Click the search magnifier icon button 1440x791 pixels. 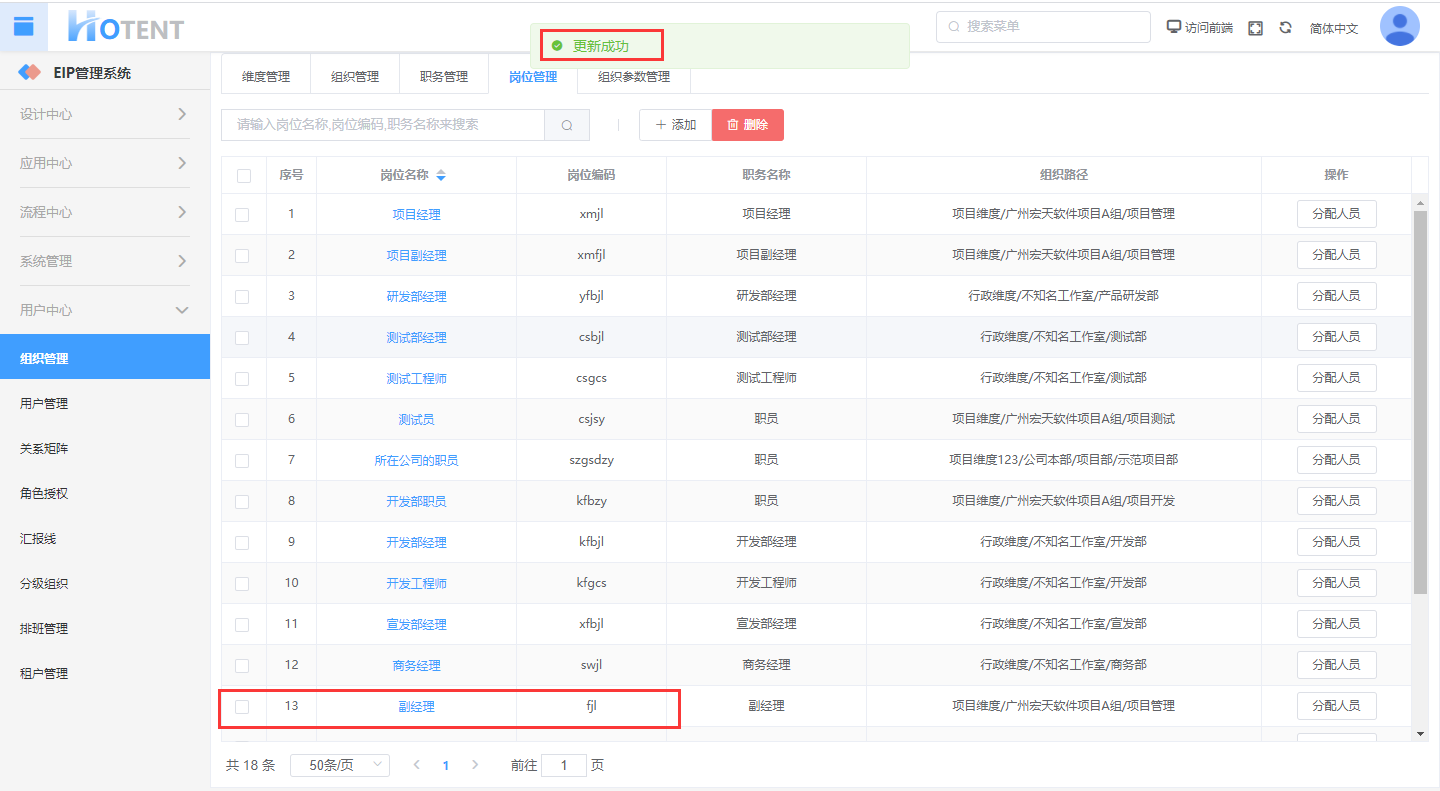pos(567,125)
